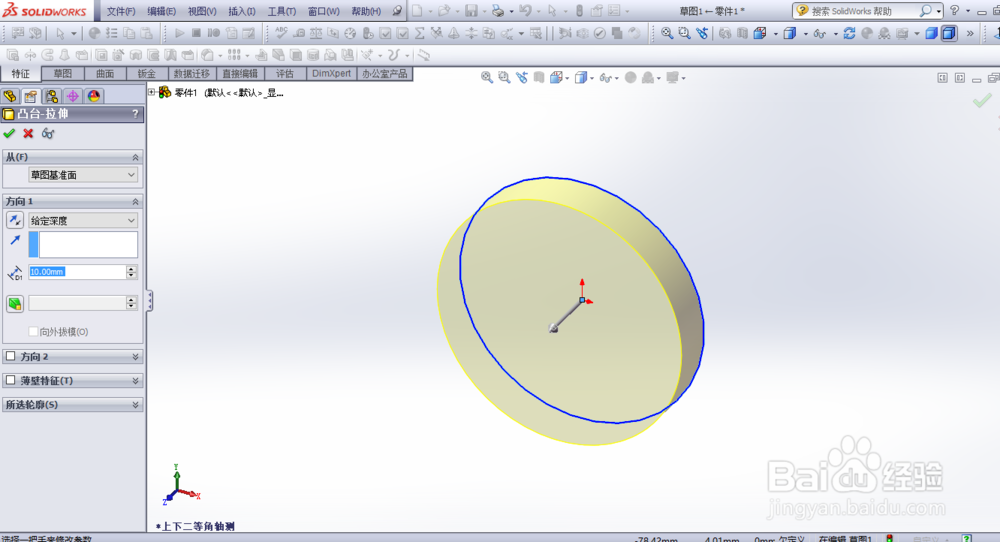Open the 视图(V) menu
The image size is (1000, 542).
pos(202,11)
